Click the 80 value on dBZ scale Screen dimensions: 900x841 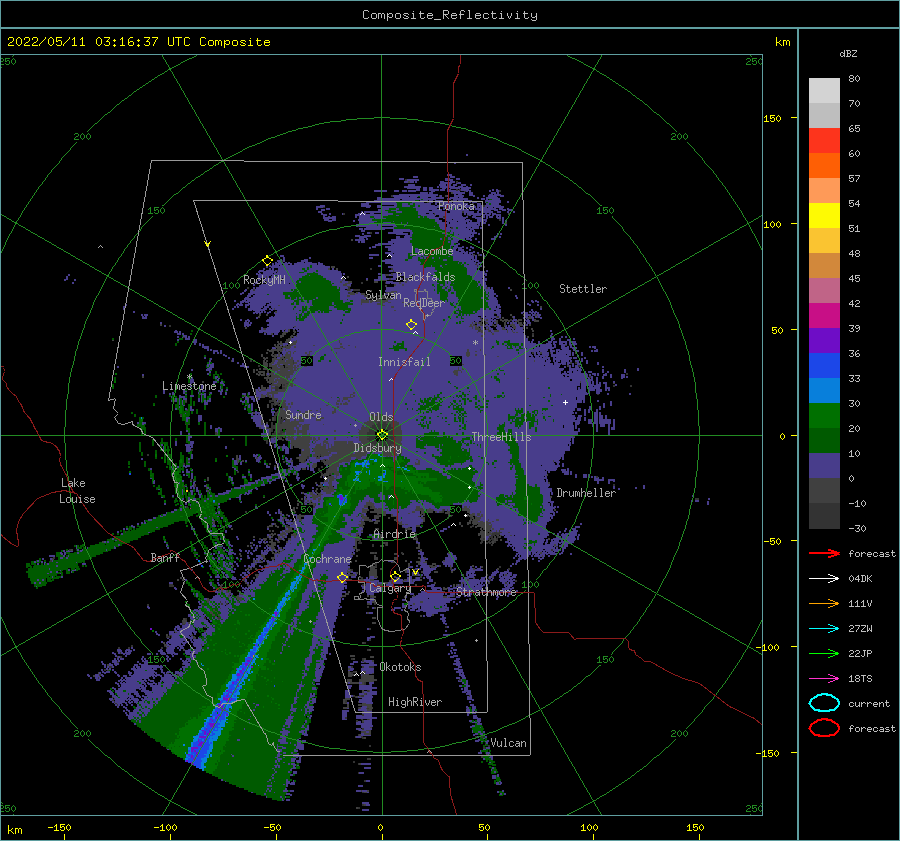[854, 78]
